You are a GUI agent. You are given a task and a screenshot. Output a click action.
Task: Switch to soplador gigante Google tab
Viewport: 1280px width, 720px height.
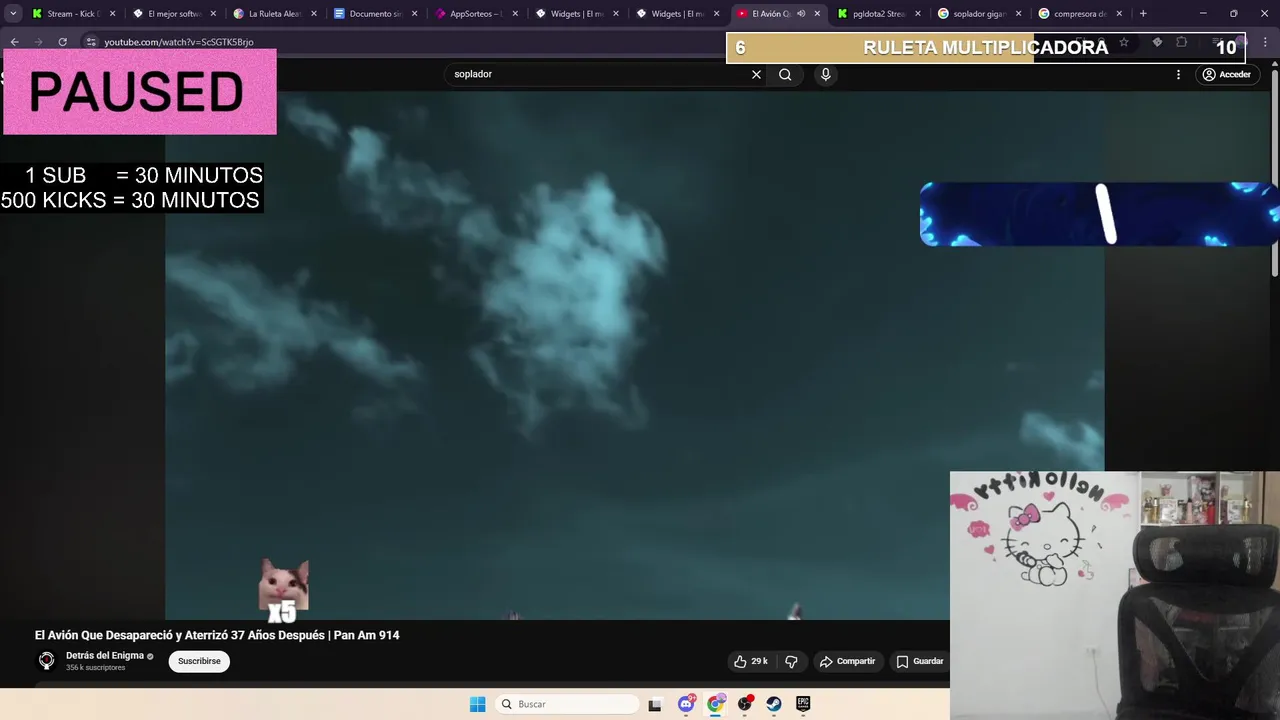pos(979,14)
